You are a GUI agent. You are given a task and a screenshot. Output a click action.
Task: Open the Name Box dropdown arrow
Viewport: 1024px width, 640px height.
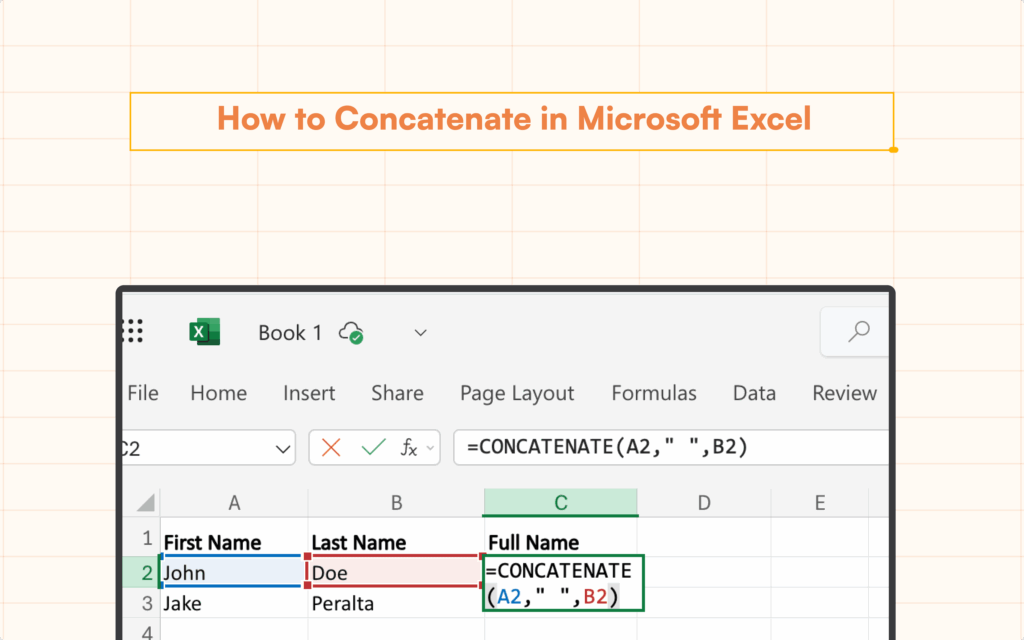tap(283, 449)
